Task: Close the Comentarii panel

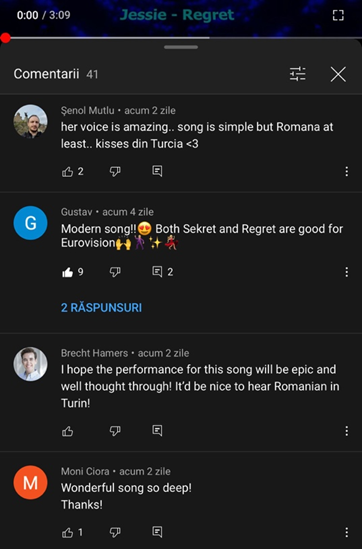Action: tap(338, 74)
